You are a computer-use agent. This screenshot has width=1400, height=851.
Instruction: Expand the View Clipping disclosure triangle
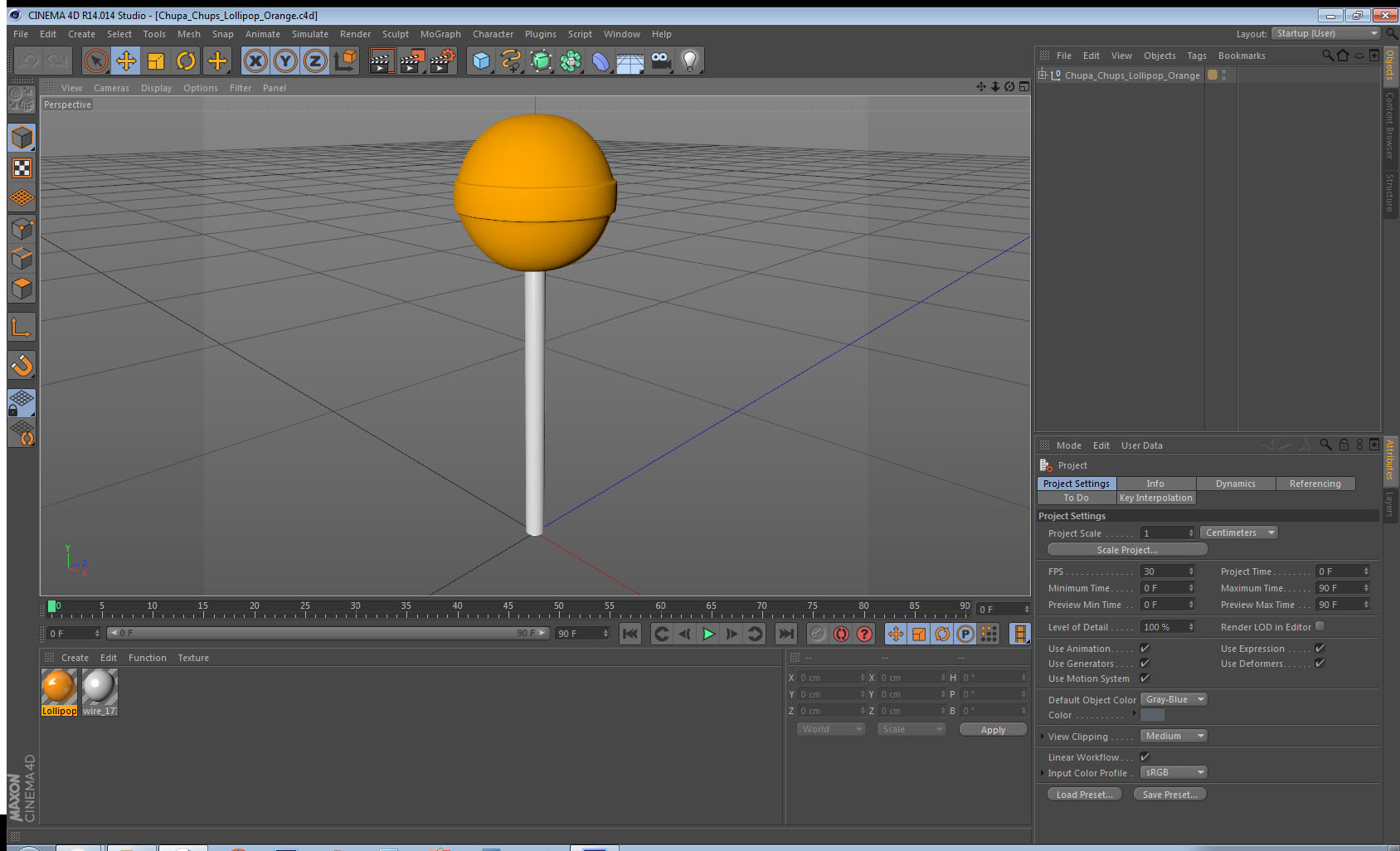(1043, 736)
